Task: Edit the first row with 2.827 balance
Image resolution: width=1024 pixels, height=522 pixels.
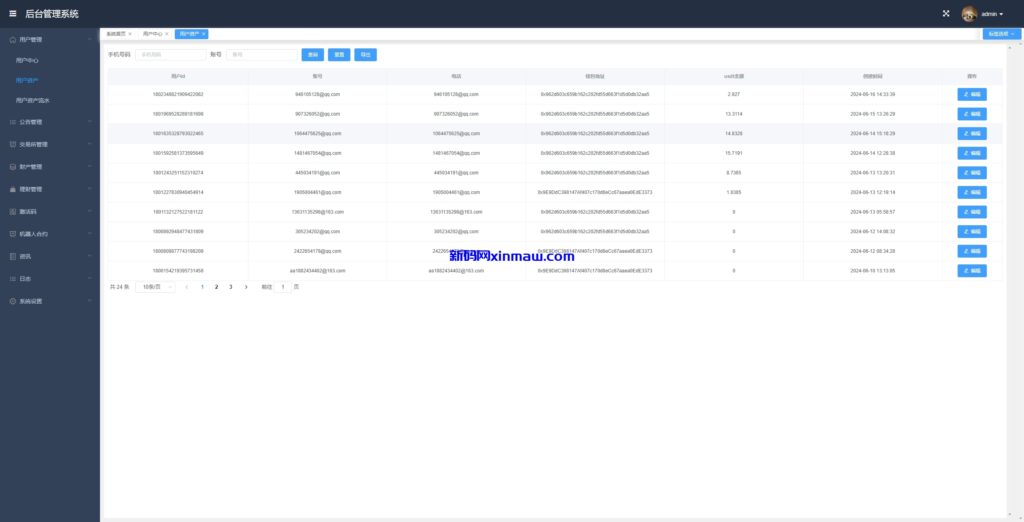Action: pos(971,94)
